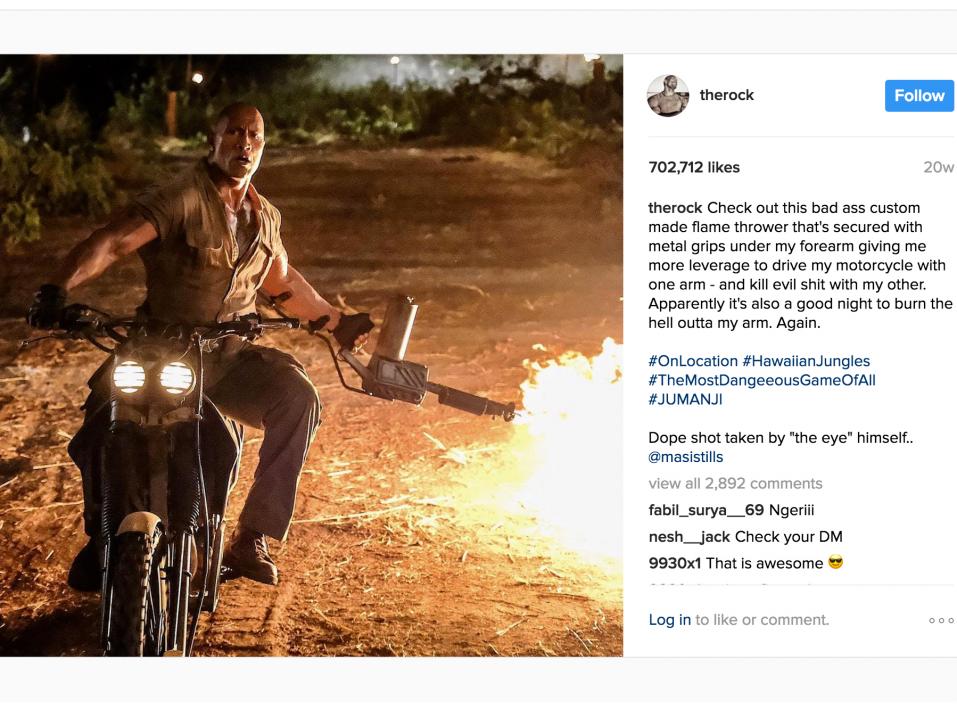Open therock username in the post header

pyautogui.click(x=726, y=95)
